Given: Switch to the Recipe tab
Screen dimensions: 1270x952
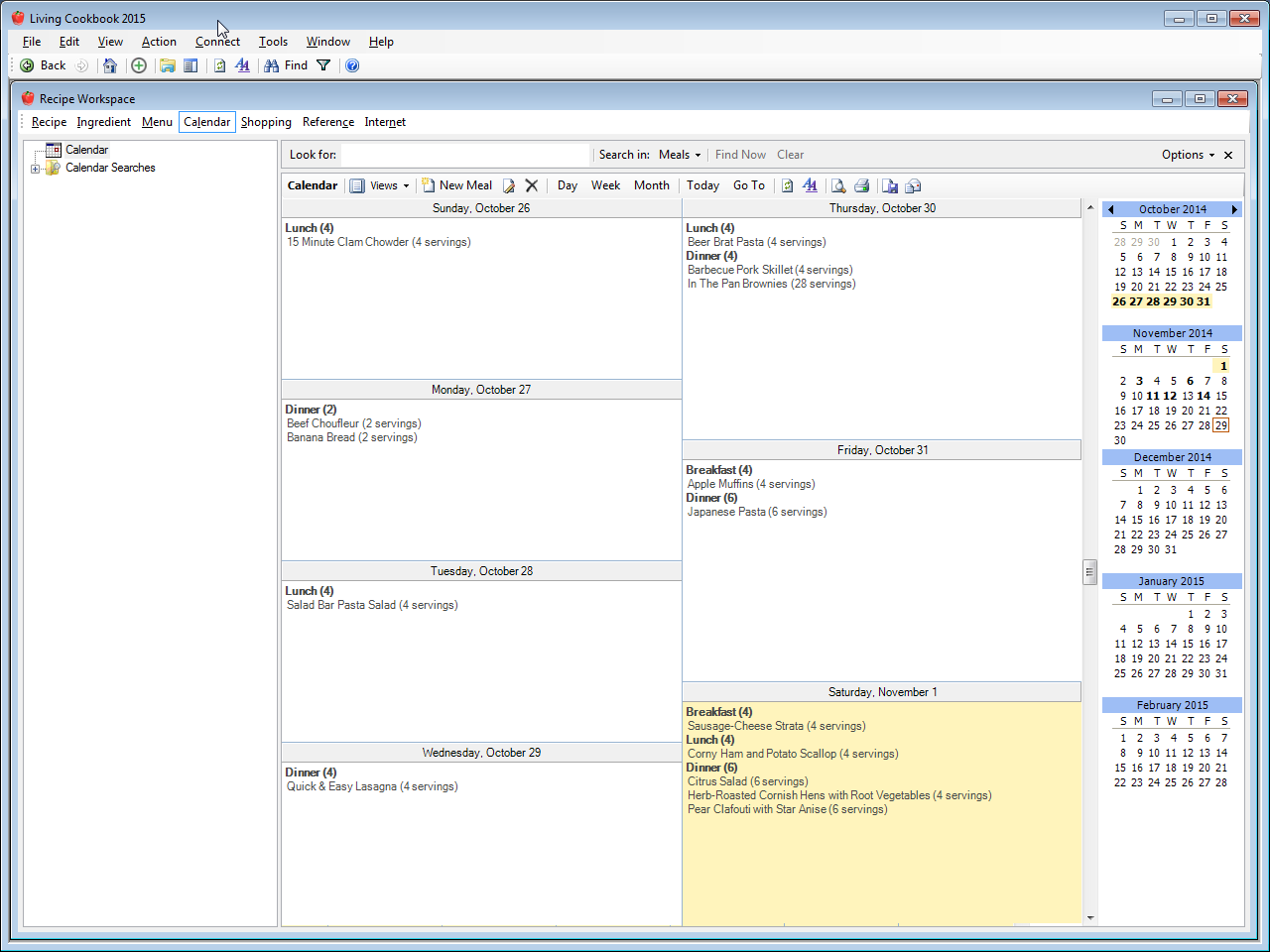Looking at the screenshot, I should click(50, 122).
